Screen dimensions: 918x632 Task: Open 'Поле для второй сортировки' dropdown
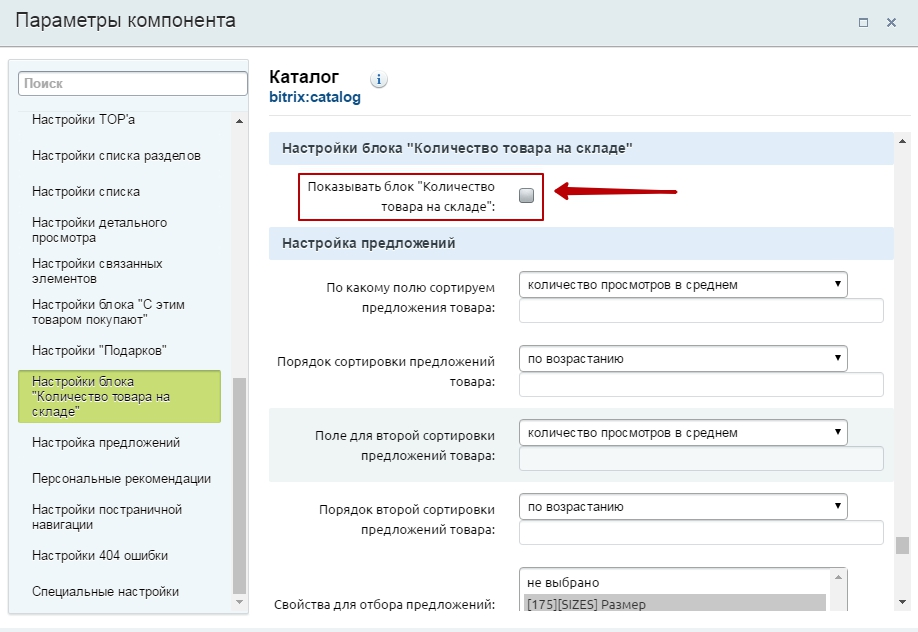pyautogui.click(x=683, y=433)
